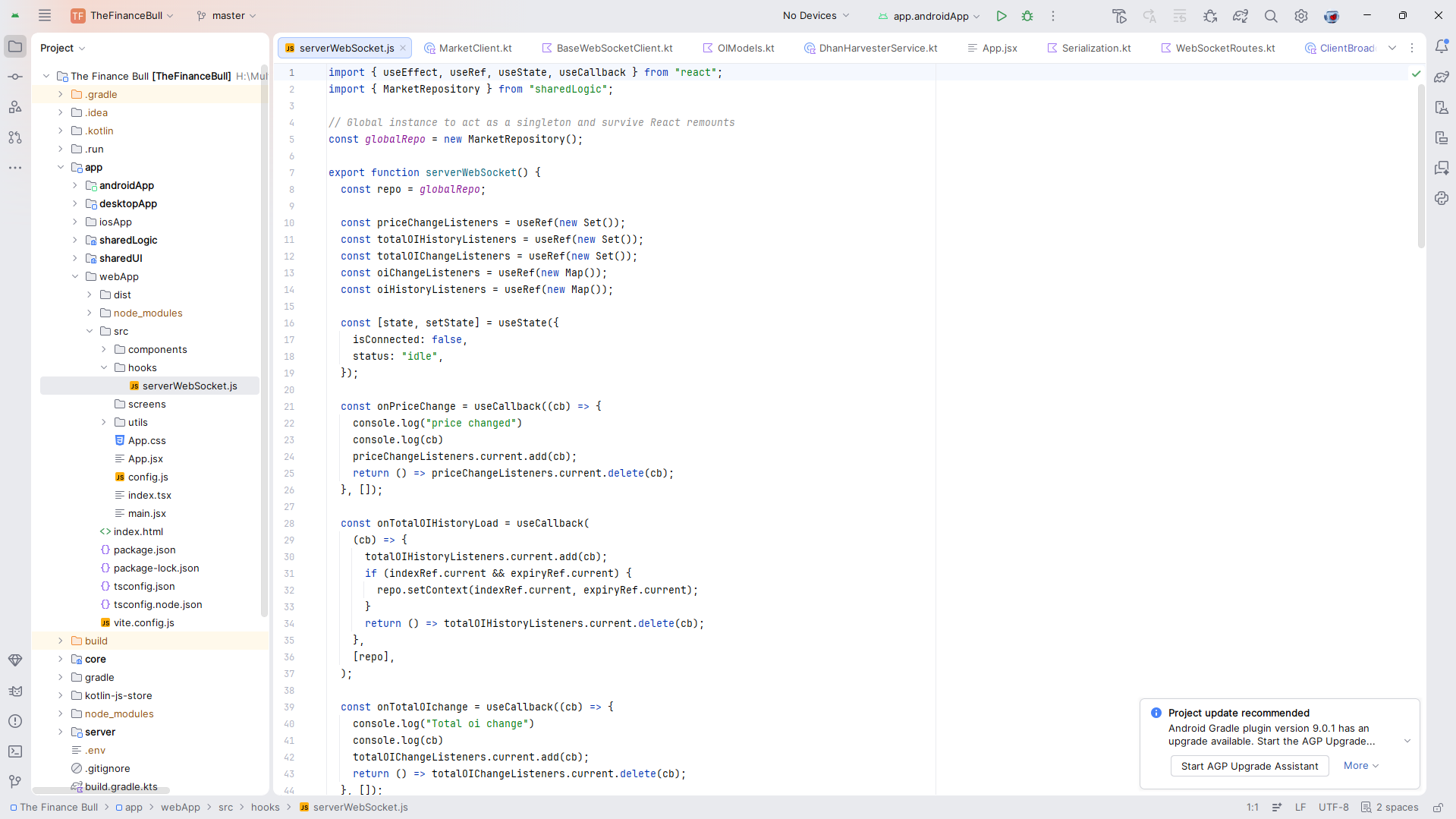Open the Problems tool window icon
This screenshot has width=1456, height=819.
pyautogui.click(x=15, y=721)
